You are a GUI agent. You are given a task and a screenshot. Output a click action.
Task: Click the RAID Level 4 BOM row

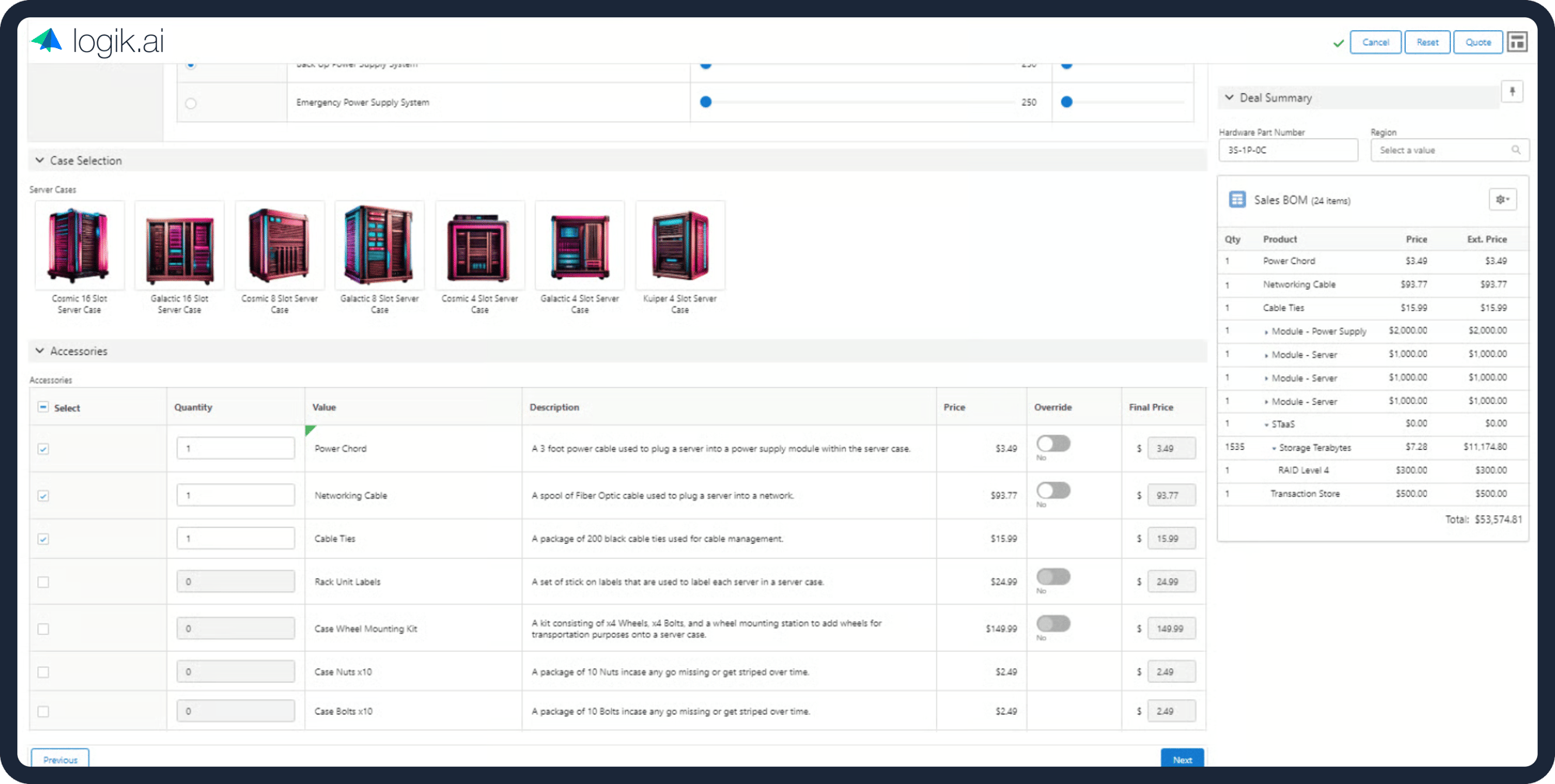pos(1372,471)
